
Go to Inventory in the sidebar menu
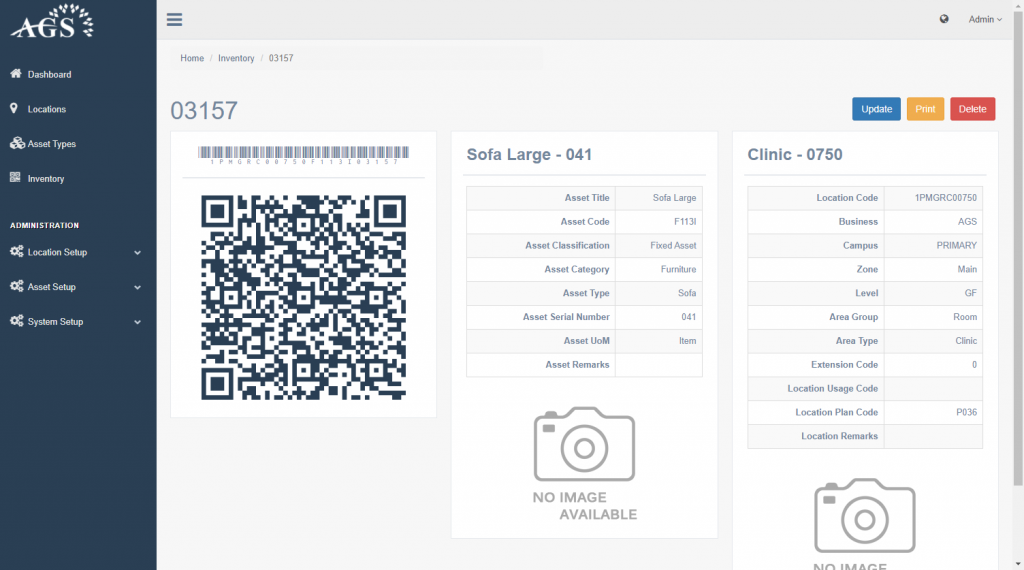(x=46, y=179)
